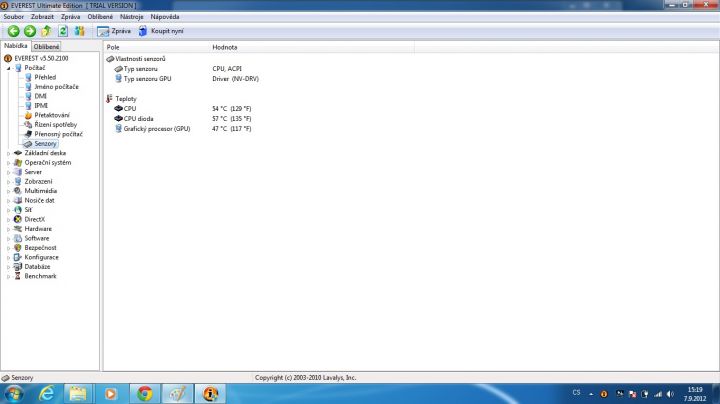Open Google Chrome from taskbar

[x=145, y=394]
